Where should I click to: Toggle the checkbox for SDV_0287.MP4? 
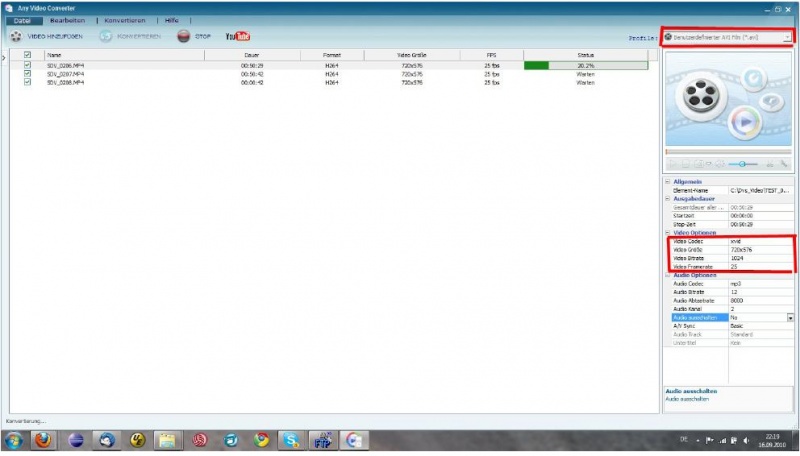coord(28,75)
